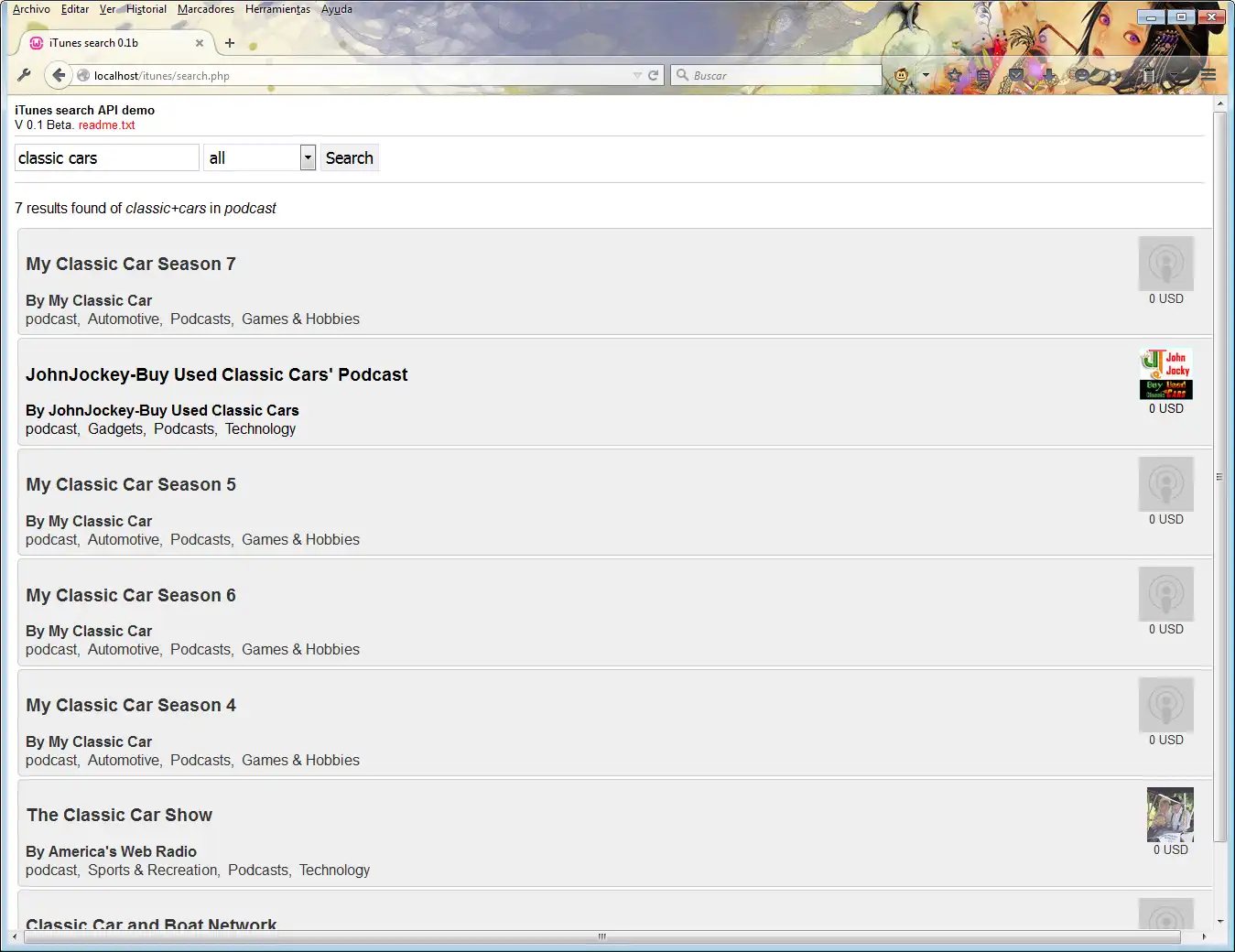Image resolution: width=1235 pixels, height=952 pixels.
Task: Click the chat smiley bubble icon
Action: [x=1082, y=75]
